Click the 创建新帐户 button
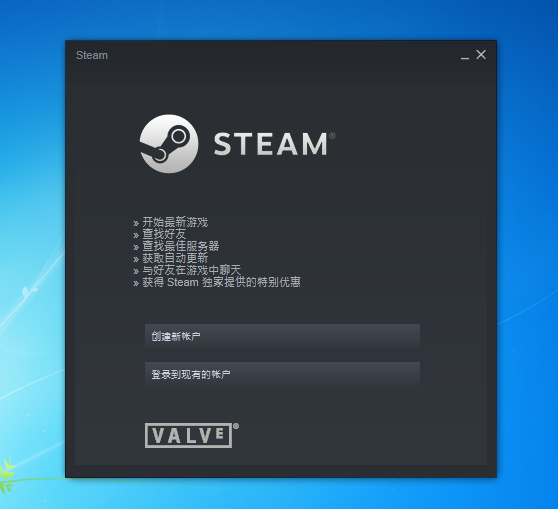Image resolution: width=558 pixels, height=509 pixels. tap(282, 336)
